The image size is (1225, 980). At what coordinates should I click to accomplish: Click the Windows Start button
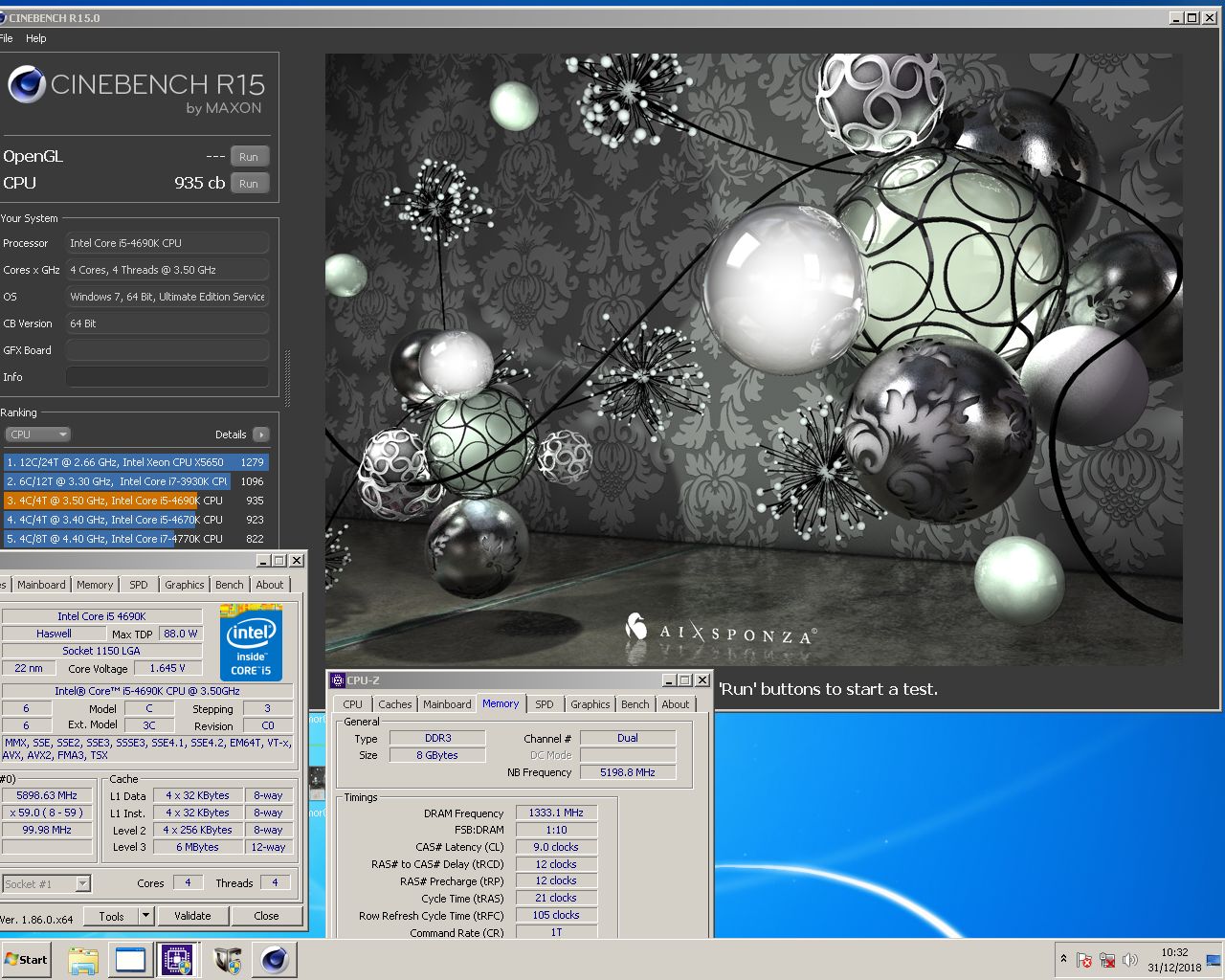coord(26,960)
